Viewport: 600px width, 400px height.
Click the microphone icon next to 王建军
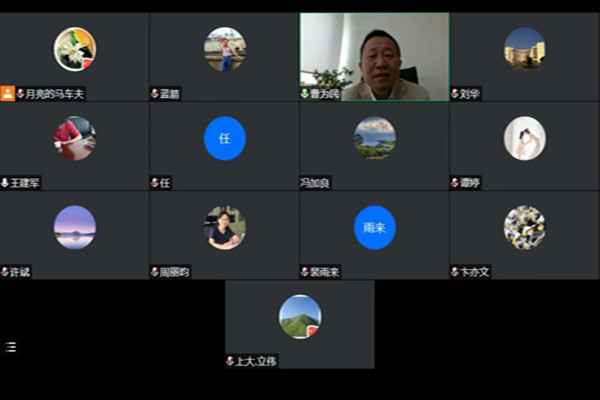(x=5, y=183)
